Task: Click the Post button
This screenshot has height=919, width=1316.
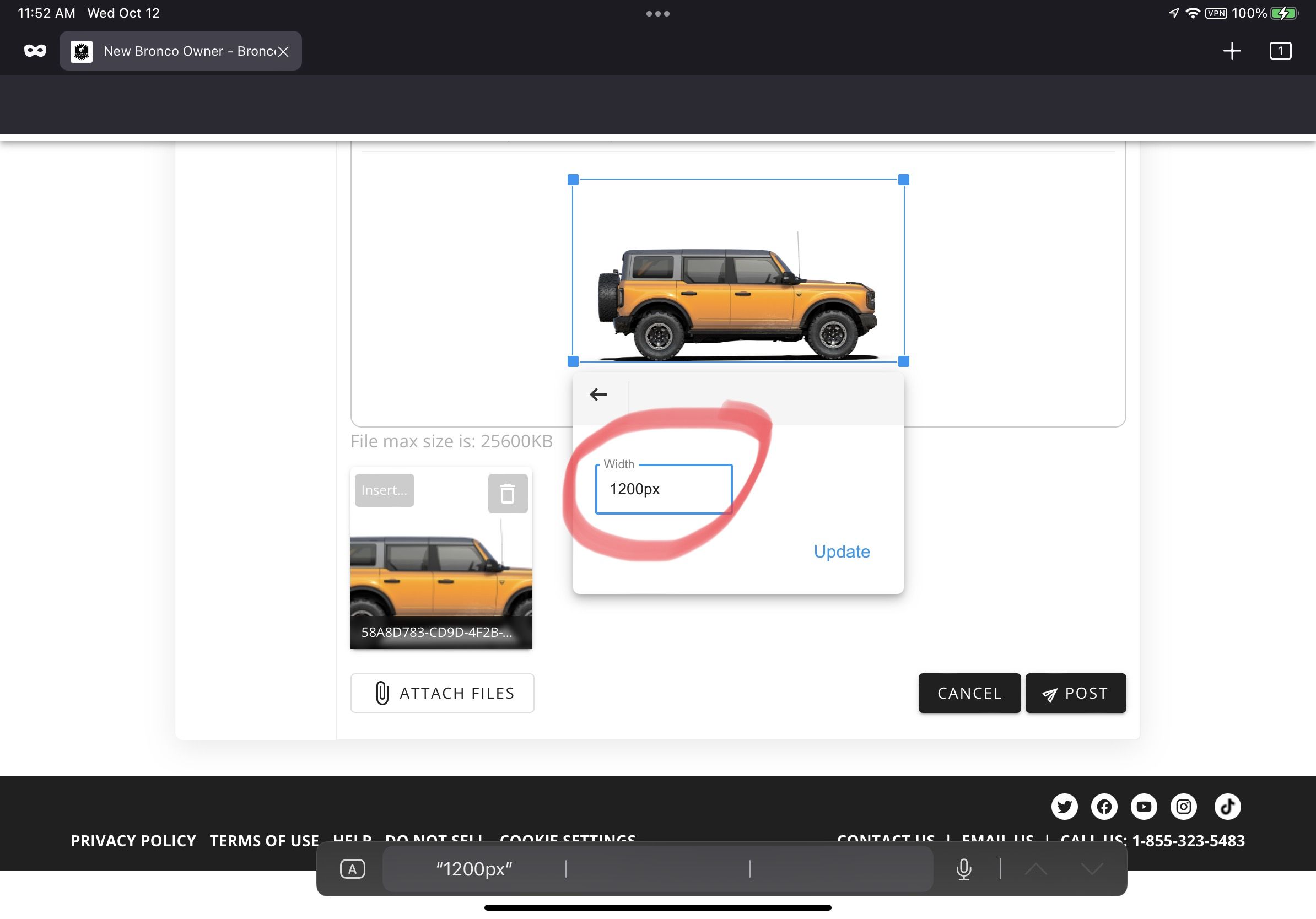Action: 1075,693
